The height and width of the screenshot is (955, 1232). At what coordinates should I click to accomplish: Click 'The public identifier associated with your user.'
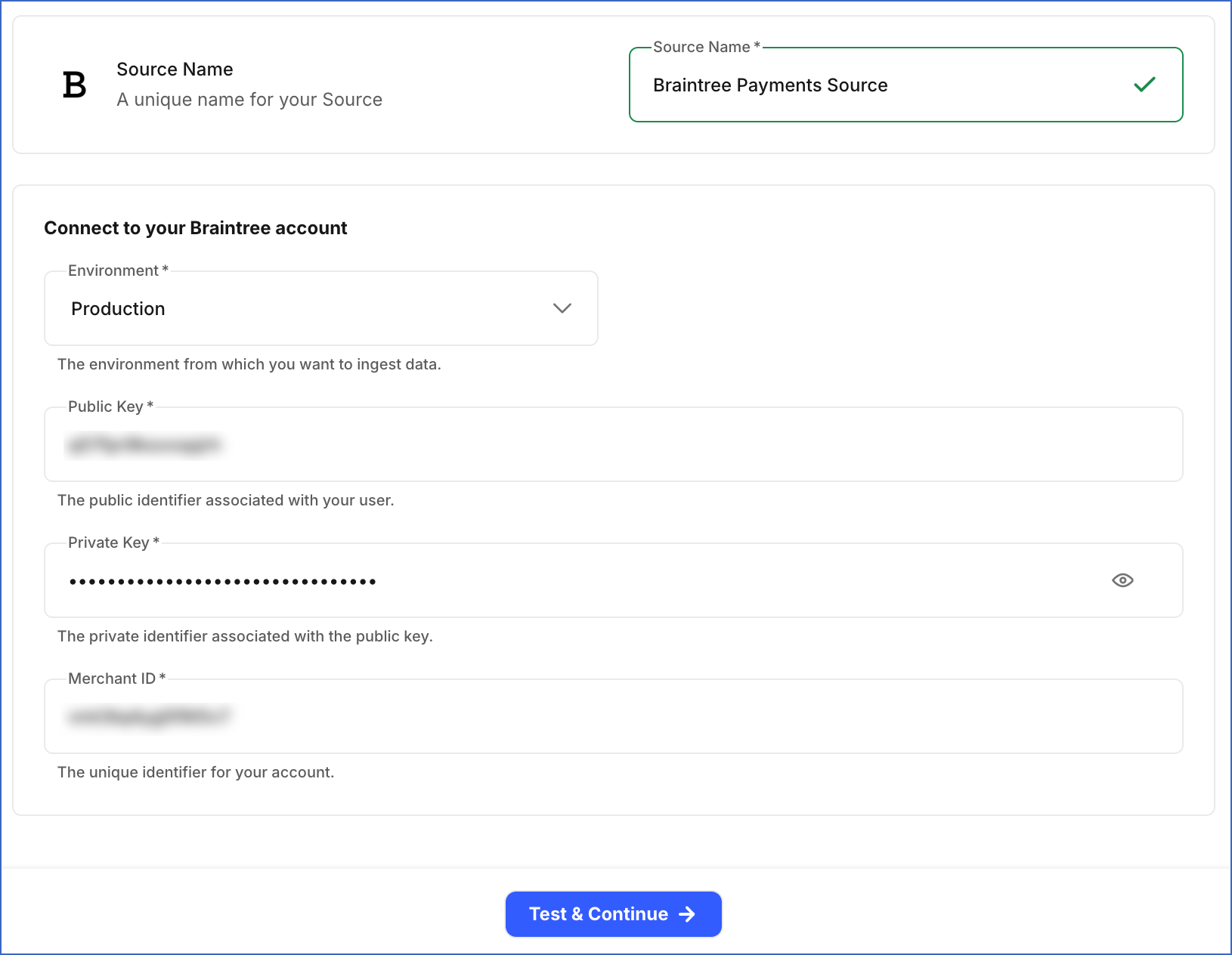coord(226,500)
